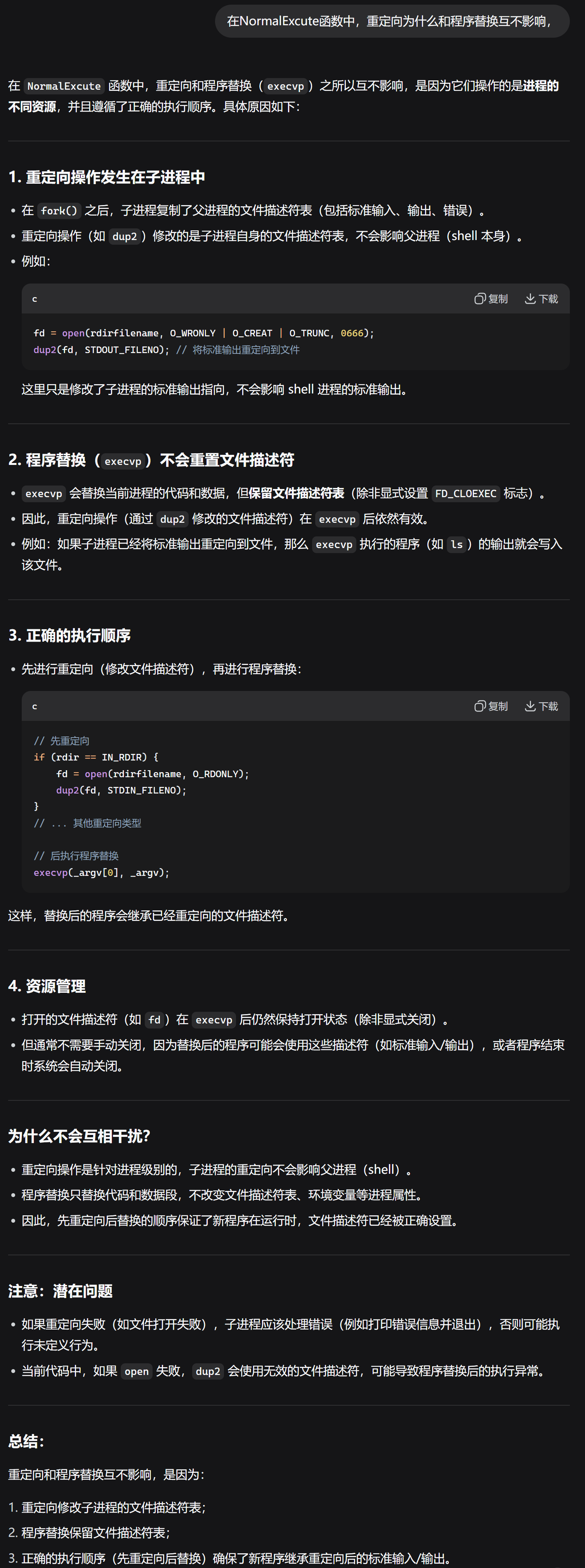Click heading '4. 资源管理'
The image size is (585, 1568).
coord(47,987)
